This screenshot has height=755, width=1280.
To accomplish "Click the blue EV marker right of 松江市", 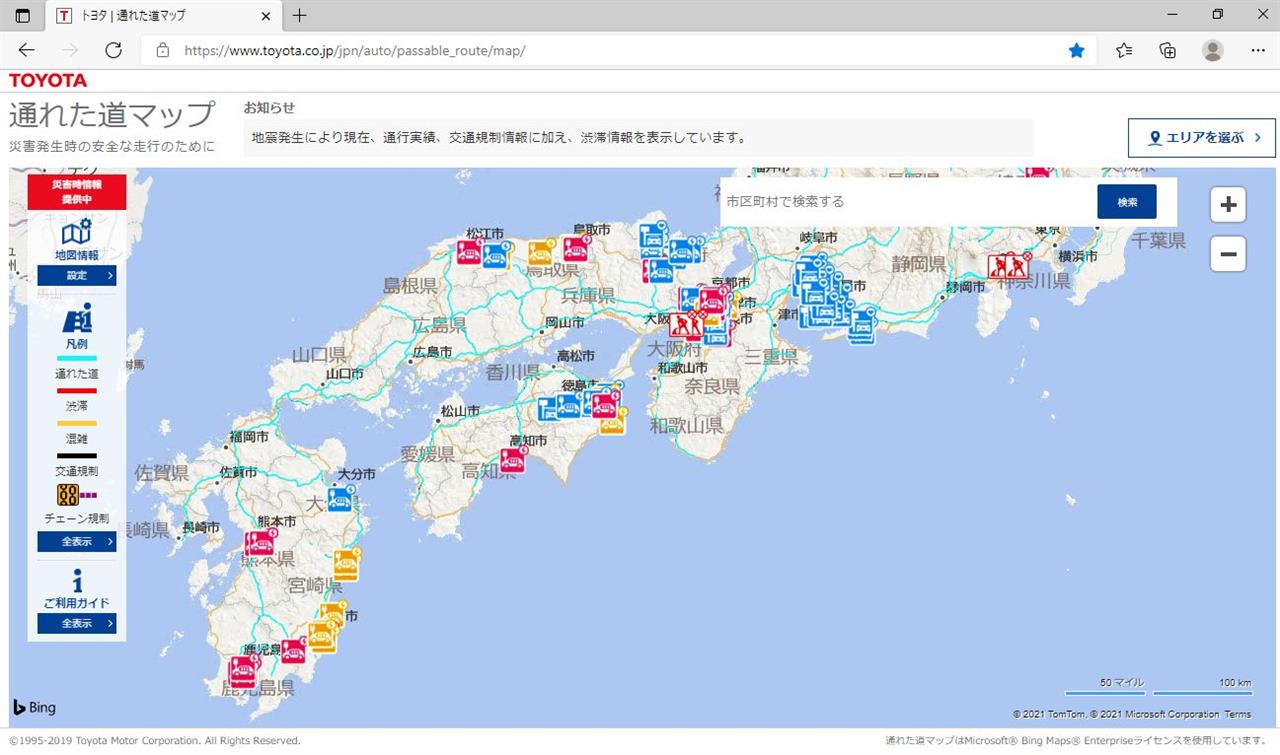I will pos(495,256).
